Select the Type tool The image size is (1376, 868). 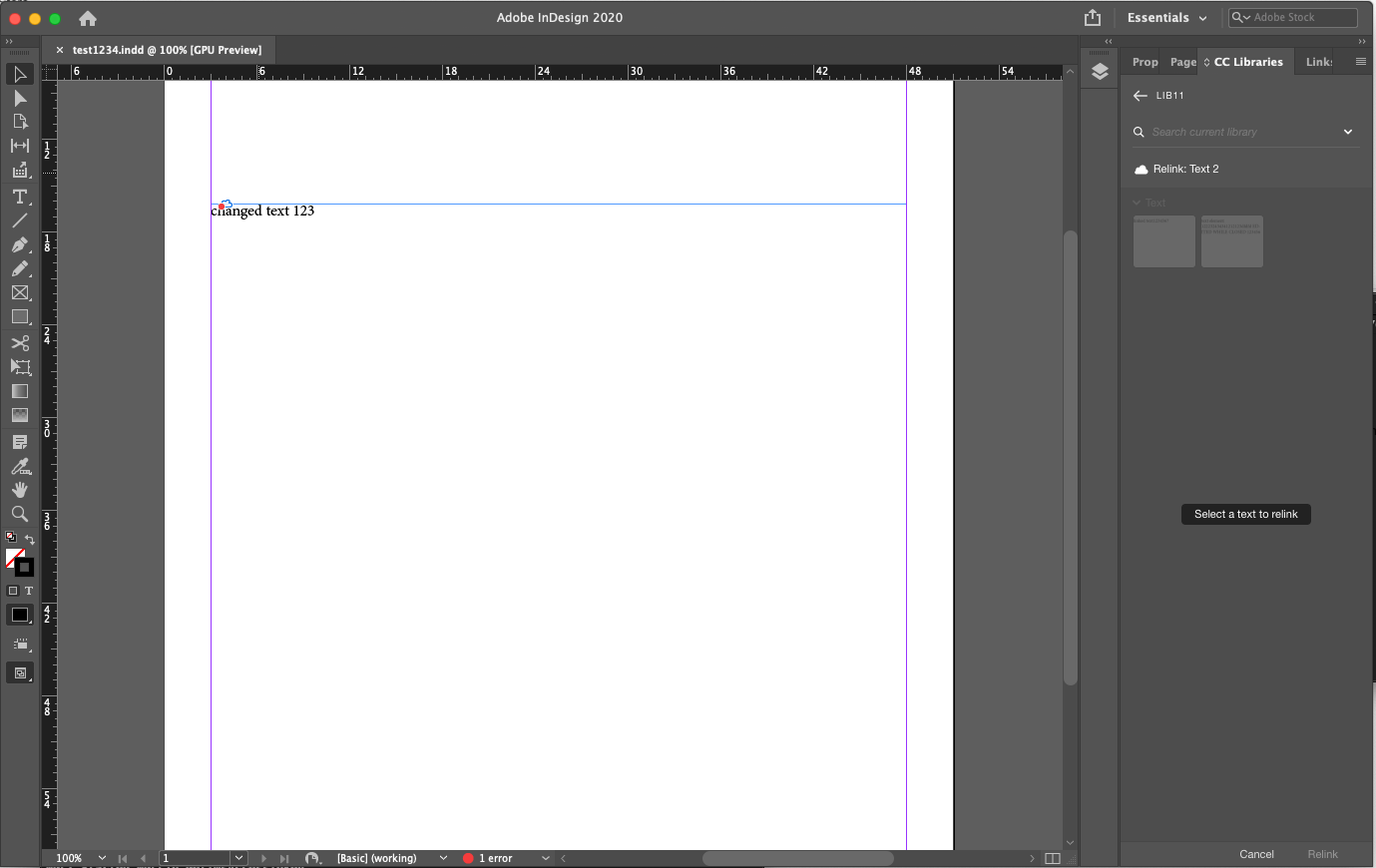(x=20, y=197)
